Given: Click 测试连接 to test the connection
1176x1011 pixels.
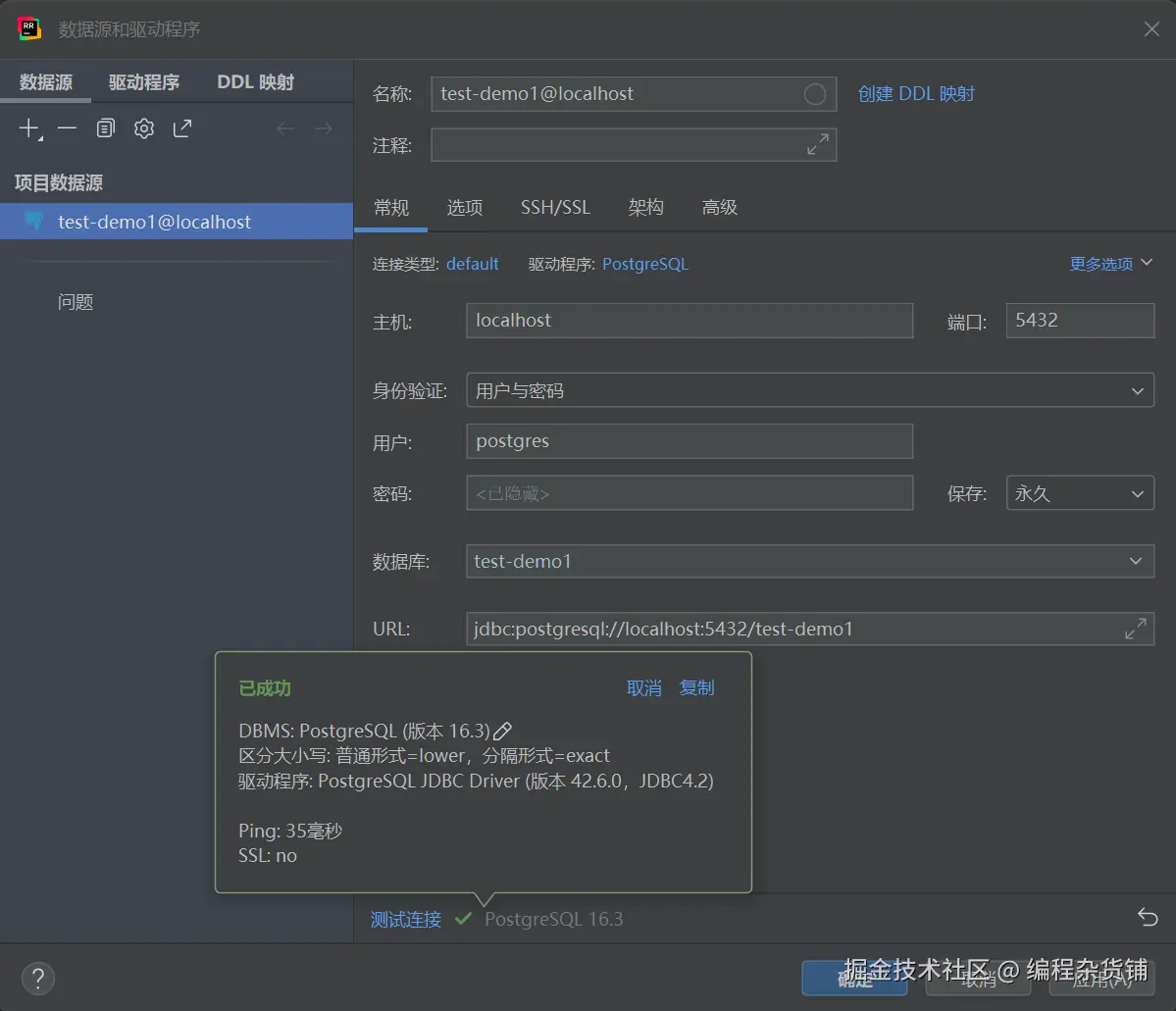Looking at the screenshot, I should click(x=405, y=919).
